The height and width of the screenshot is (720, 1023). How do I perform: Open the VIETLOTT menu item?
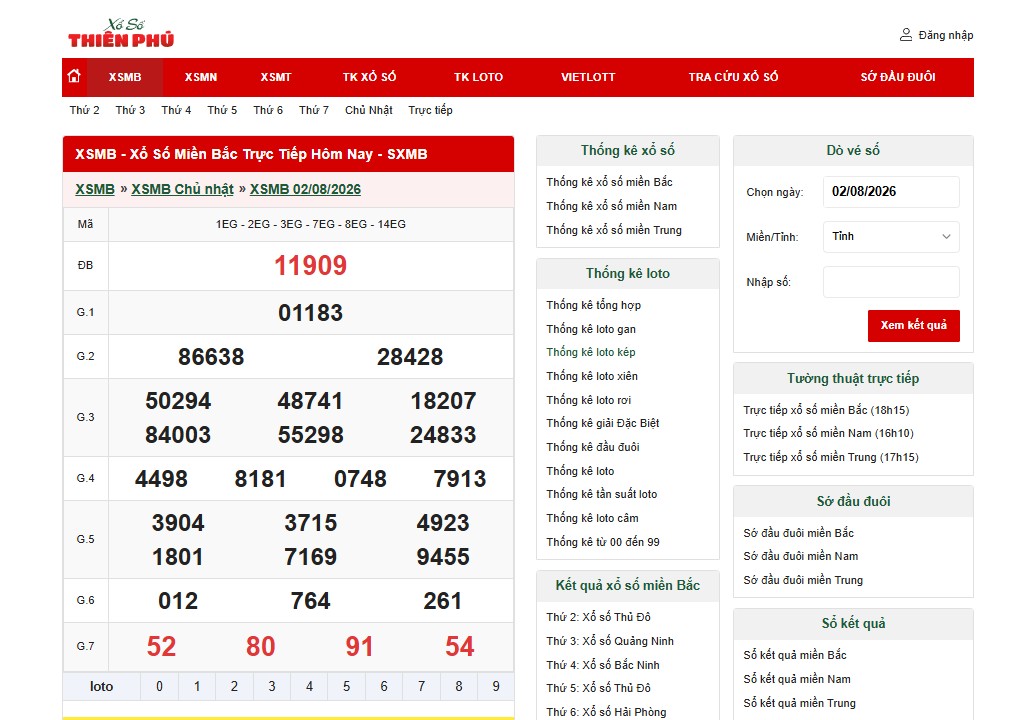(x=588, y=77)
